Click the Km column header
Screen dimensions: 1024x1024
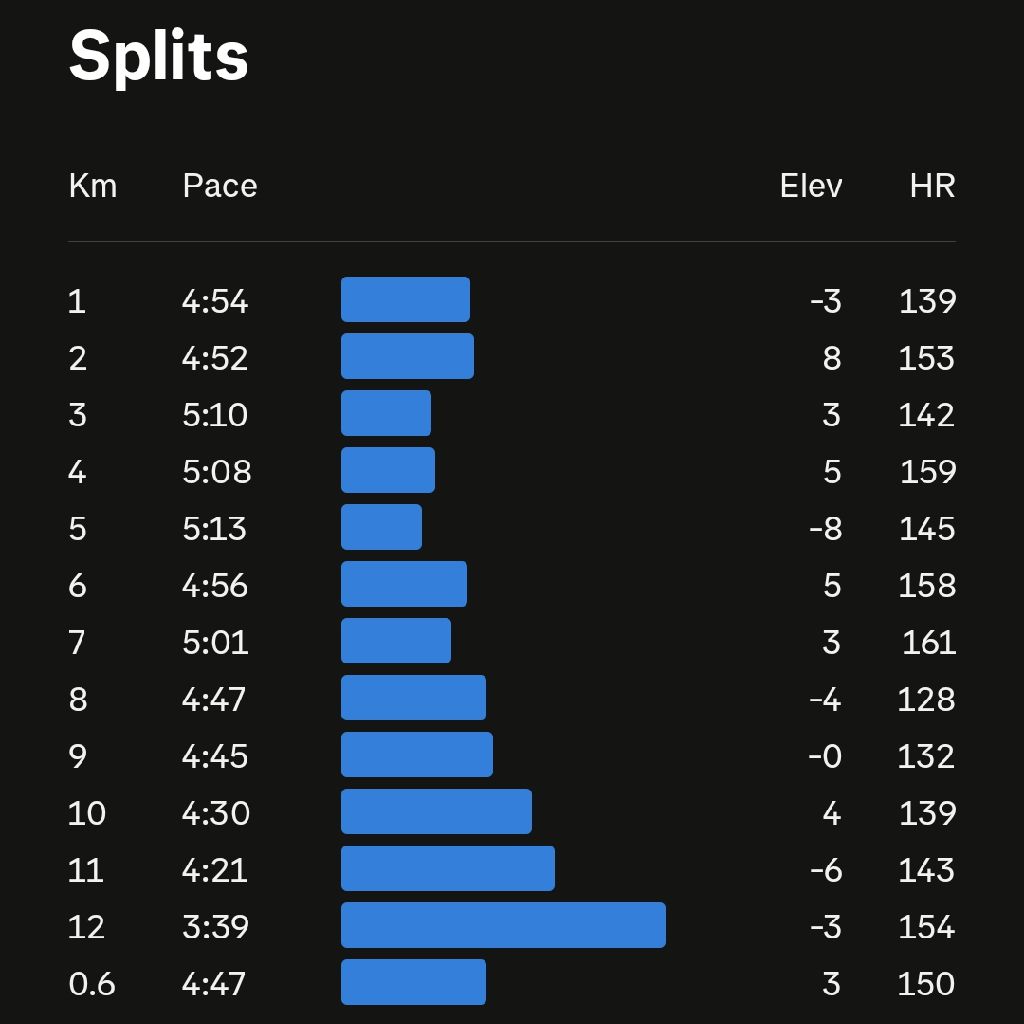coord(92,186)
